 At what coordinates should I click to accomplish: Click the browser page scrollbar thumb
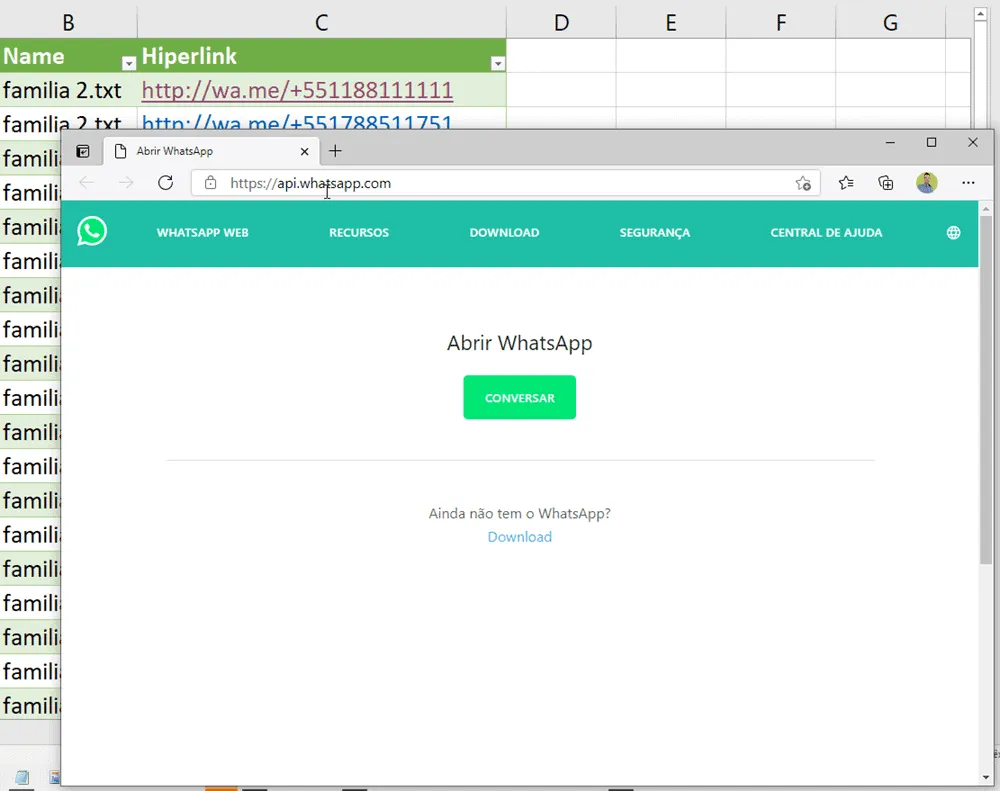click(x=986, y=390)
